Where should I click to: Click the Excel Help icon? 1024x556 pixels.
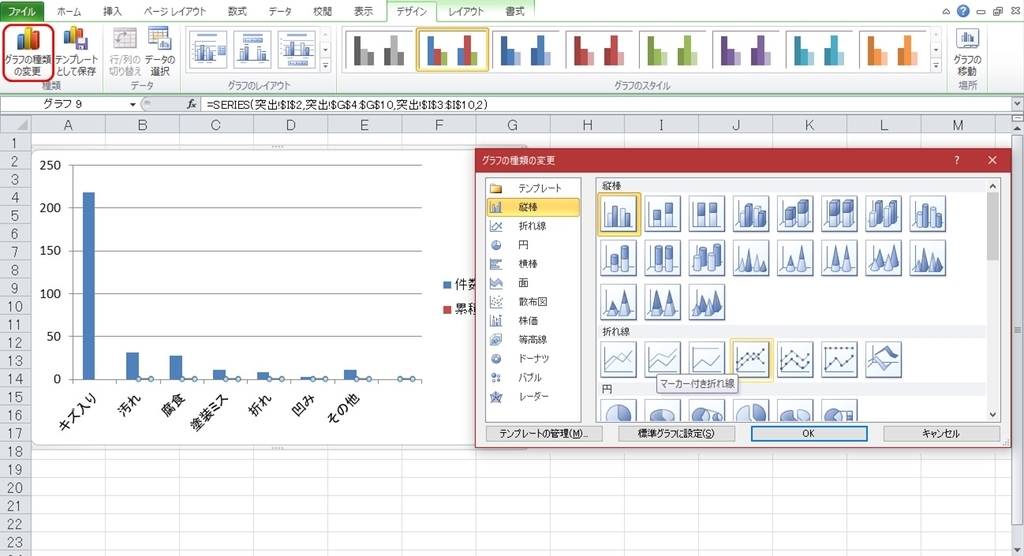point(963,11)
